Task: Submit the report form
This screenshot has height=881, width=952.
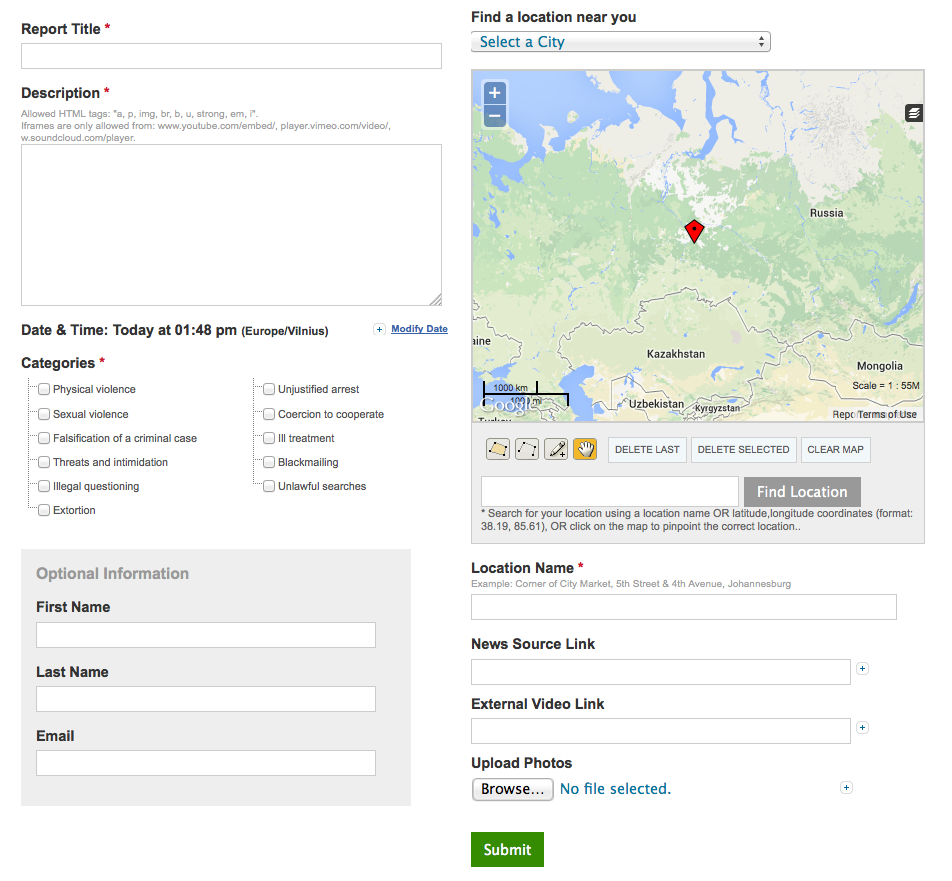Action: 507,850
